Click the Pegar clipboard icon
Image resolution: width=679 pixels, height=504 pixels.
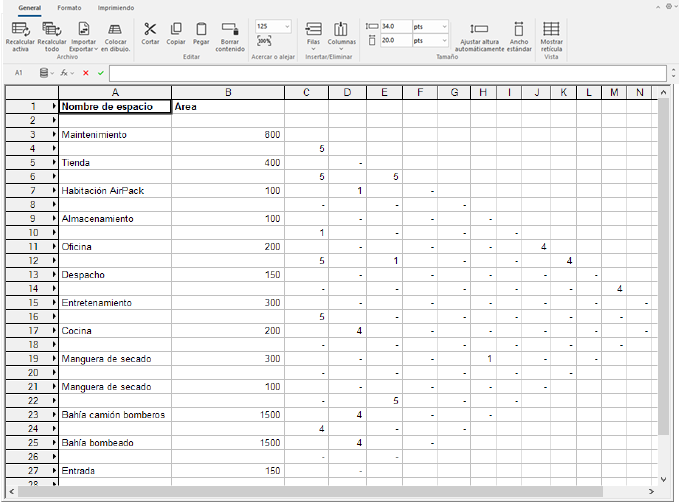point(201,29)
